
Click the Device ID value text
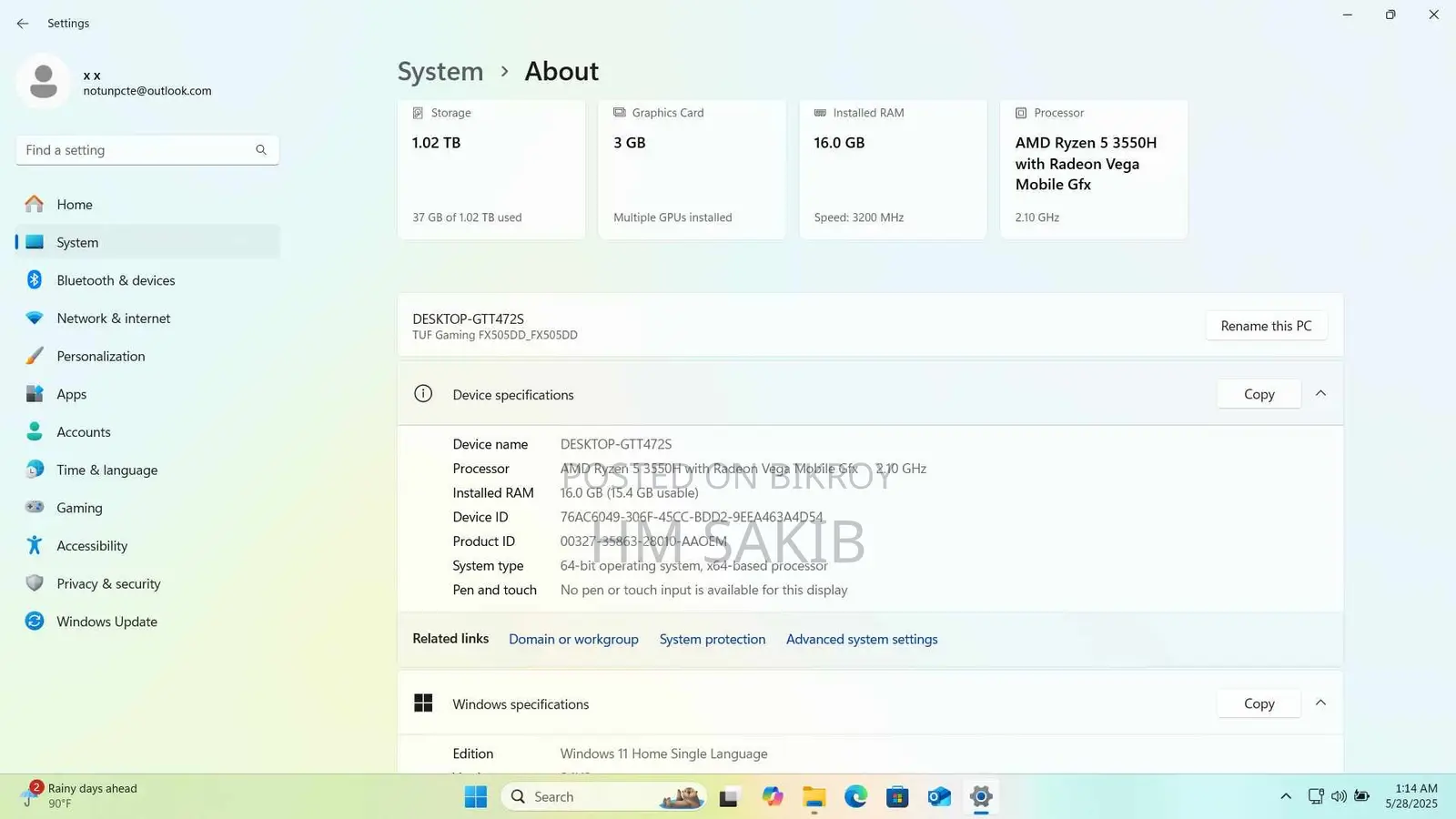coord(692,517)
